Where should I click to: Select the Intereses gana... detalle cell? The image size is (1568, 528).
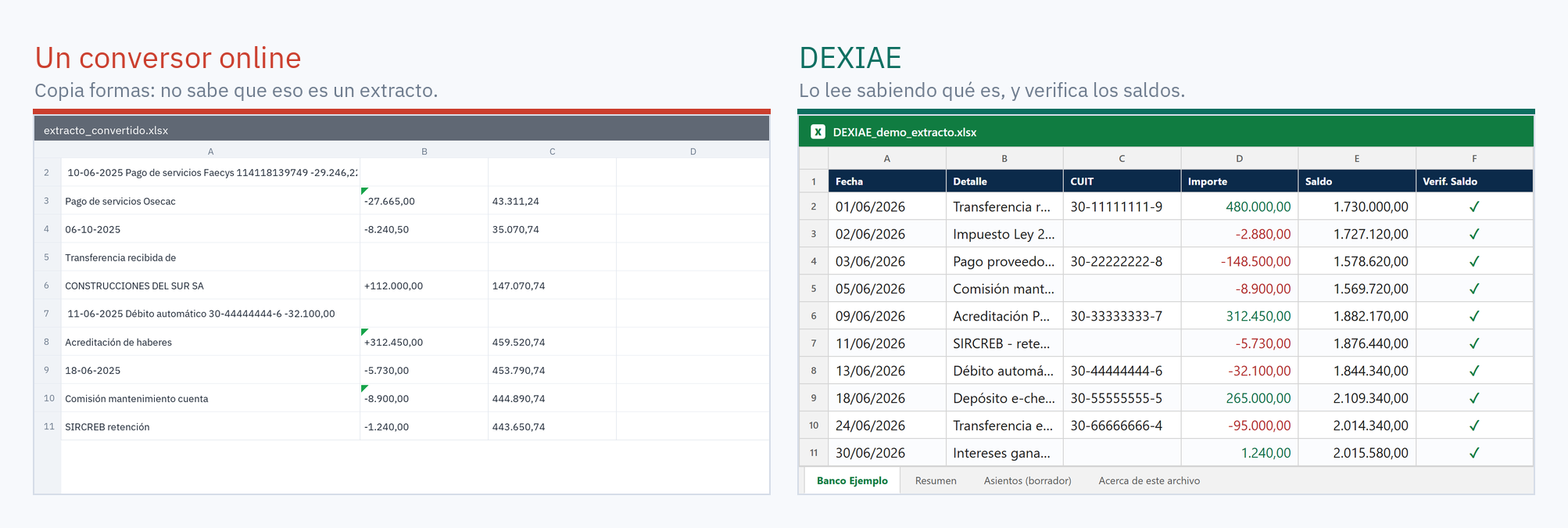[x=1004, y=453]
